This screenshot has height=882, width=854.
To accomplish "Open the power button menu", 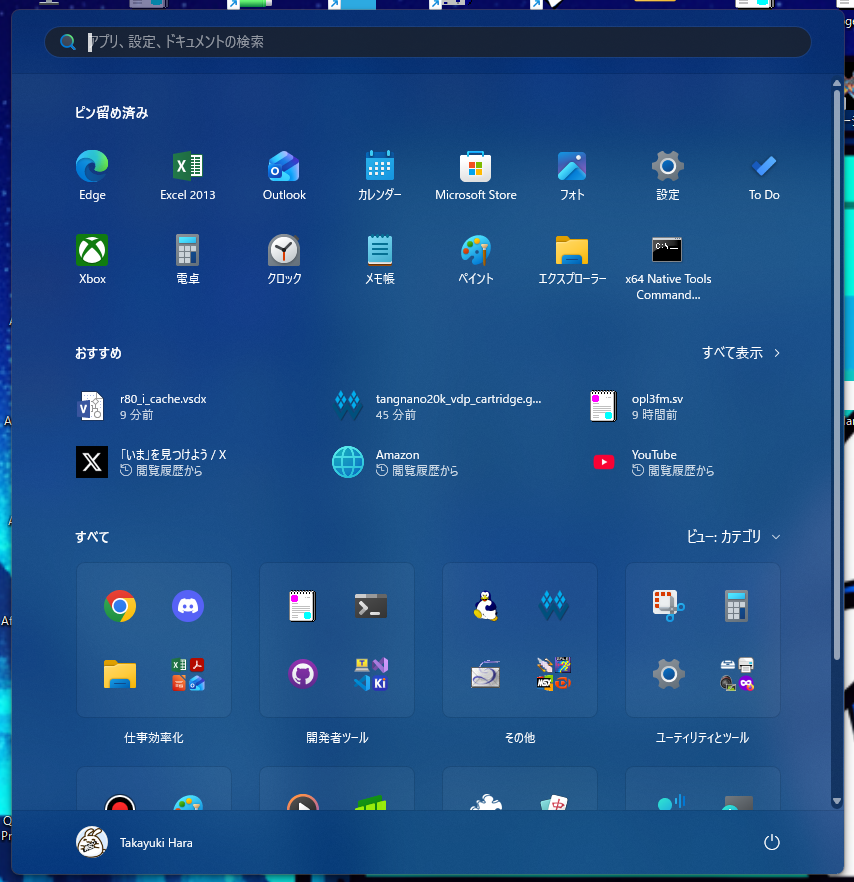I will (771, 842).
